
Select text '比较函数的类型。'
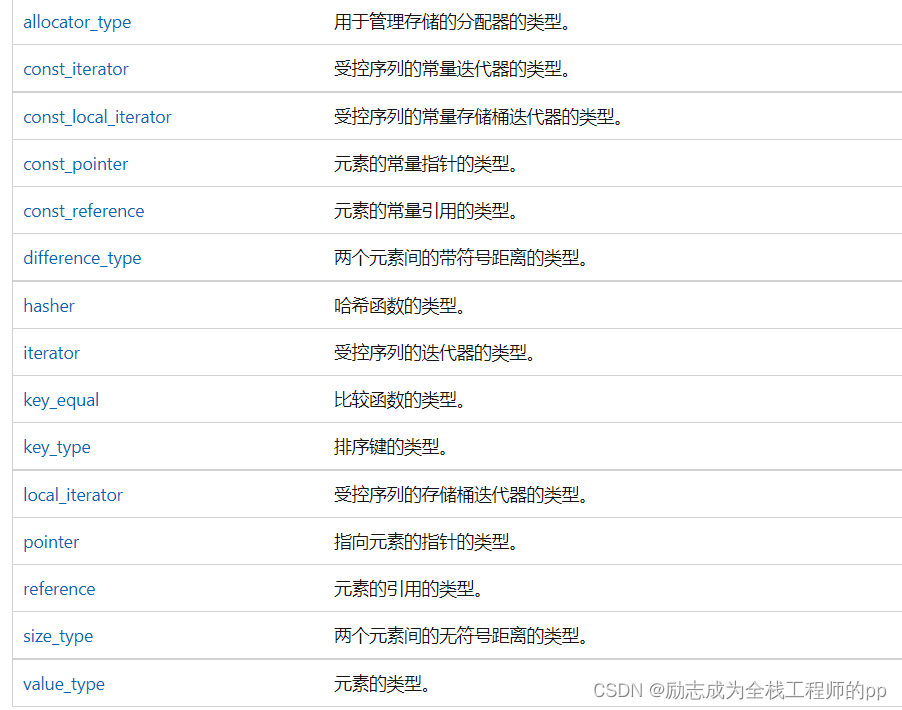(400, 400)
